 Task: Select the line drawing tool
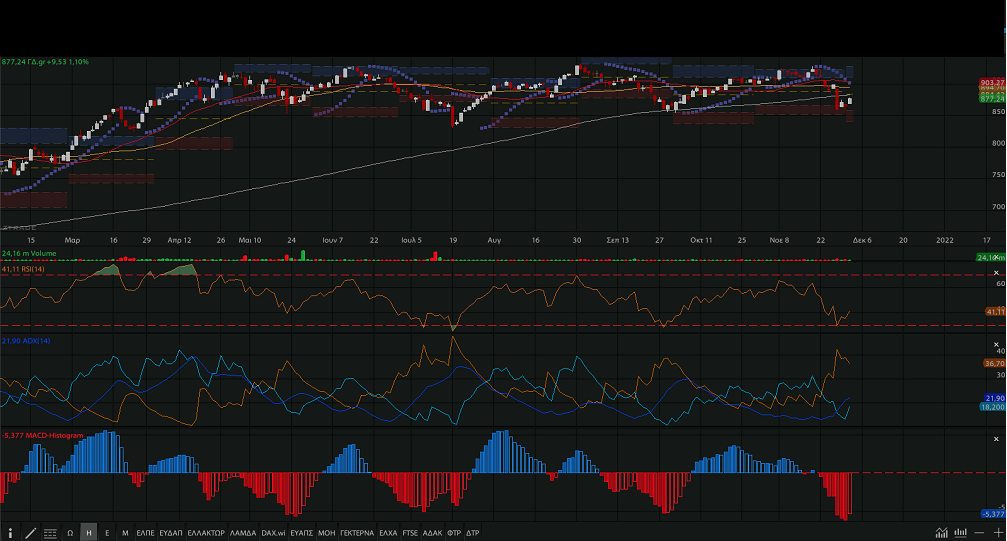(30, 533)
